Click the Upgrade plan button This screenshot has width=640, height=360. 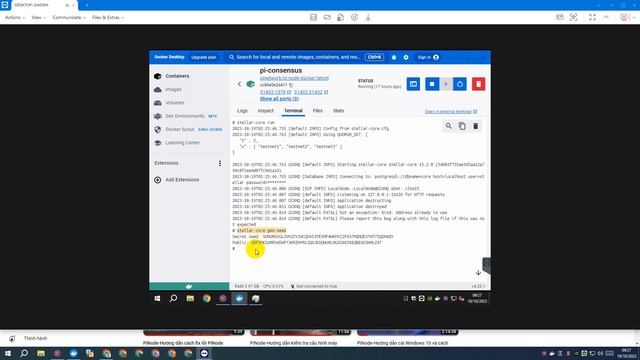(x=204, y=57)
